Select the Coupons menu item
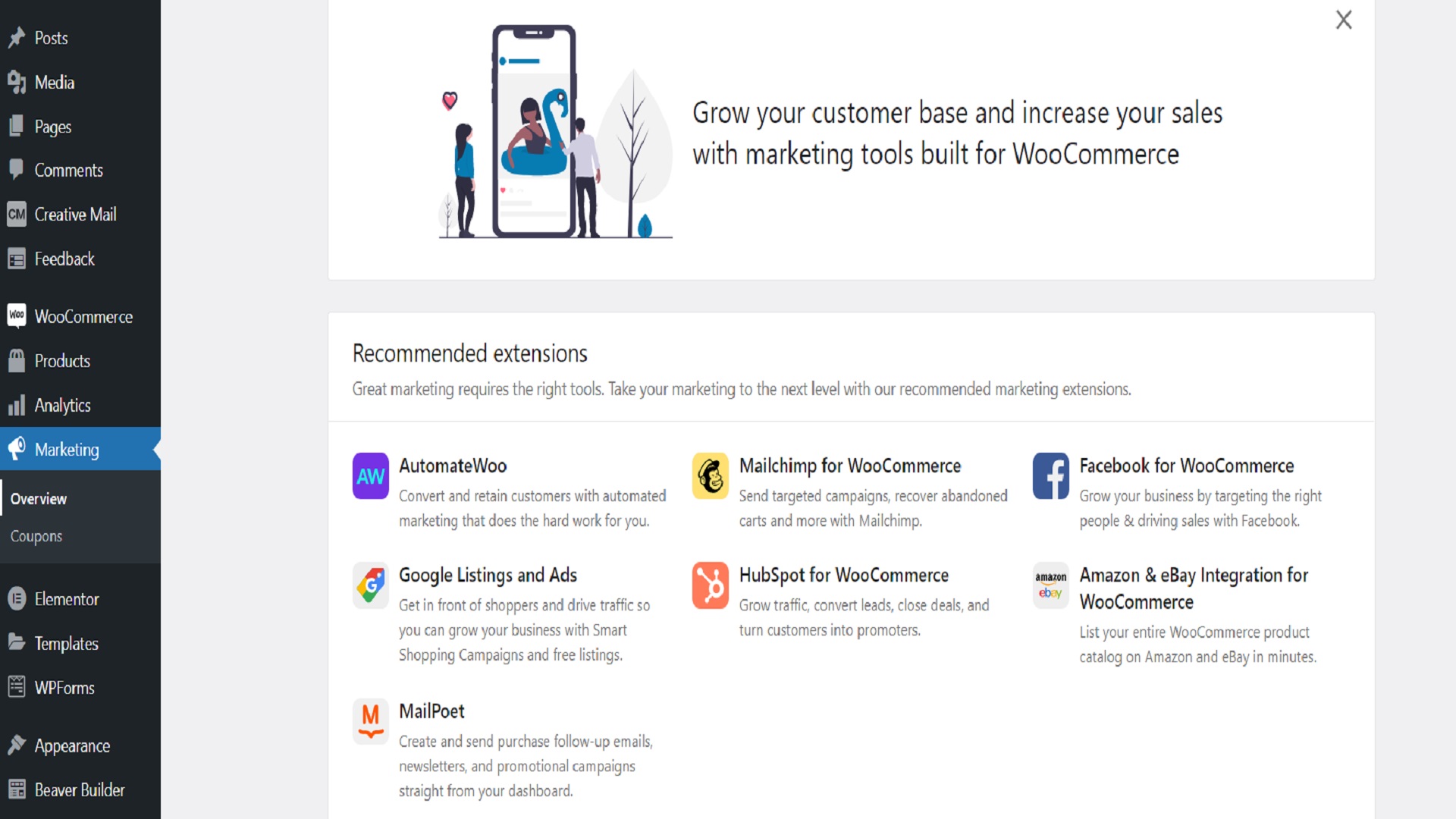The height and width of the screenshot is (819, 1456). [x=36, y=535]
